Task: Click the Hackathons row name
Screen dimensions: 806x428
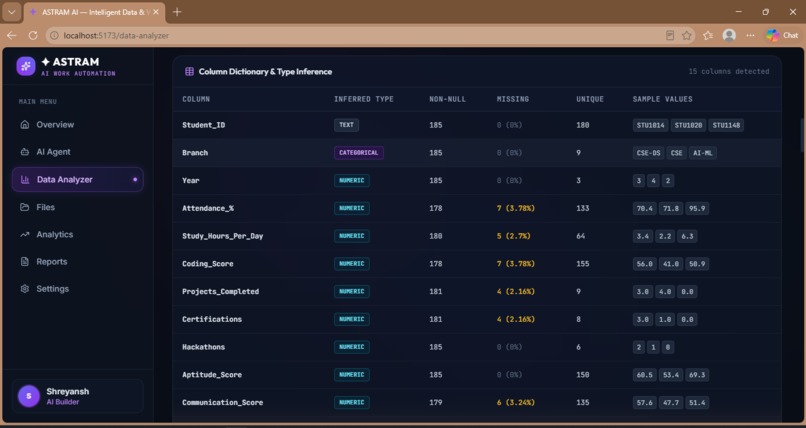Action: coord(204,347)
